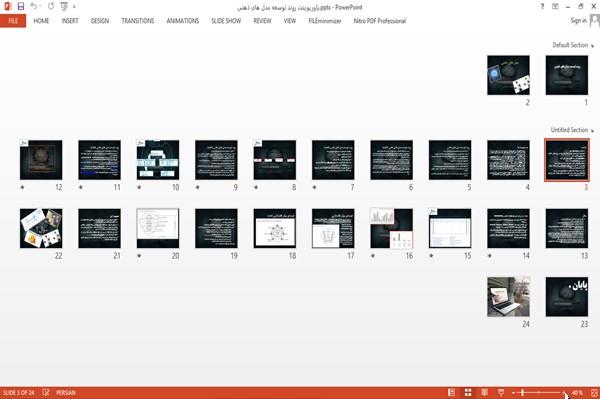This screenshot has width=600, height=399.
Task: Click the user account avatar icon
Action: [595, 21]
